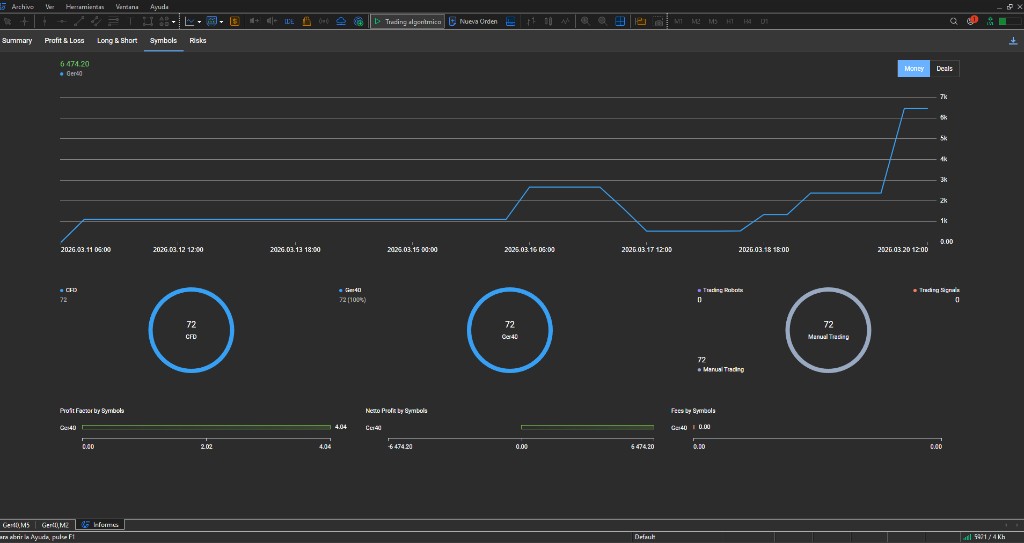
Task: Expand the objects dropdown arrow in toolbar
Action: click(x=175, y=21)
